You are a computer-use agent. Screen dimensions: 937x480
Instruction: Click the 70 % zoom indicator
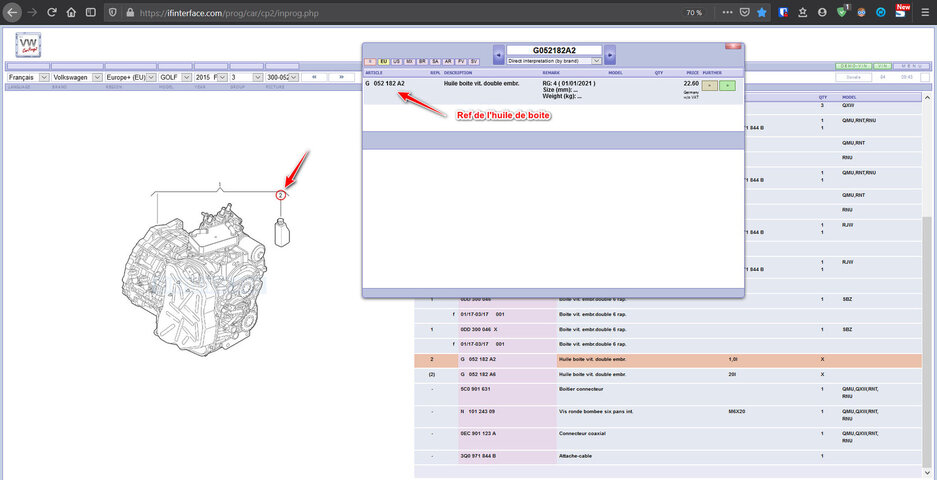694,12
